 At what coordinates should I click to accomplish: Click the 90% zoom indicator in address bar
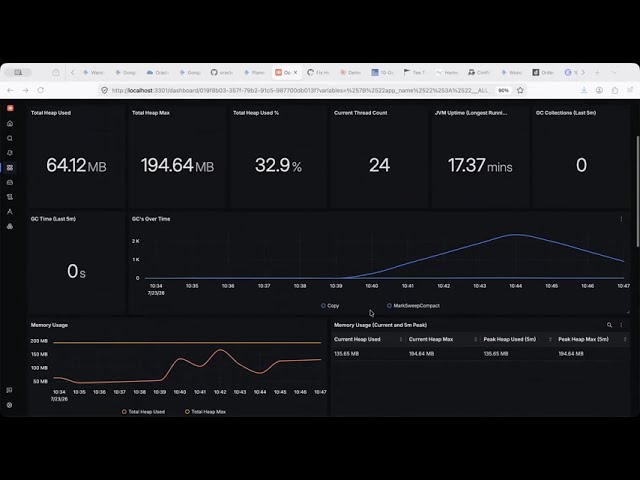pyautogui.click(x=503, y=90)
